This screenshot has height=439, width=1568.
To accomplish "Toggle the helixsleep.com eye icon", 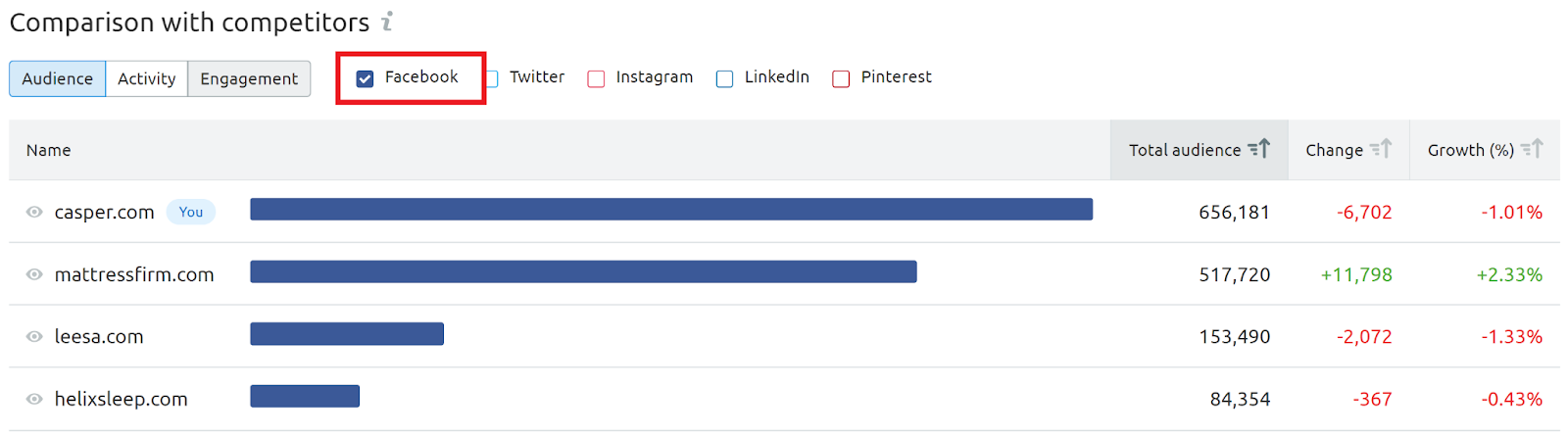I will point(34,399).
